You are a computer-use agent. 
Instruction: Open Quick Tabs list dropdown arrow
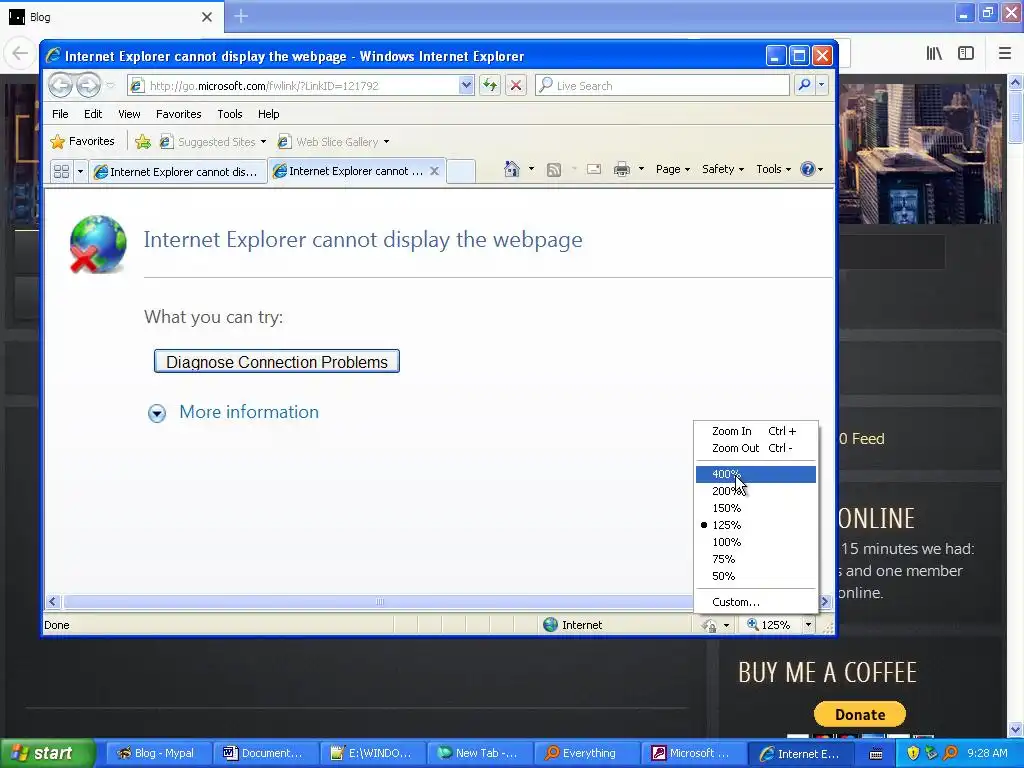click(80, 171)
